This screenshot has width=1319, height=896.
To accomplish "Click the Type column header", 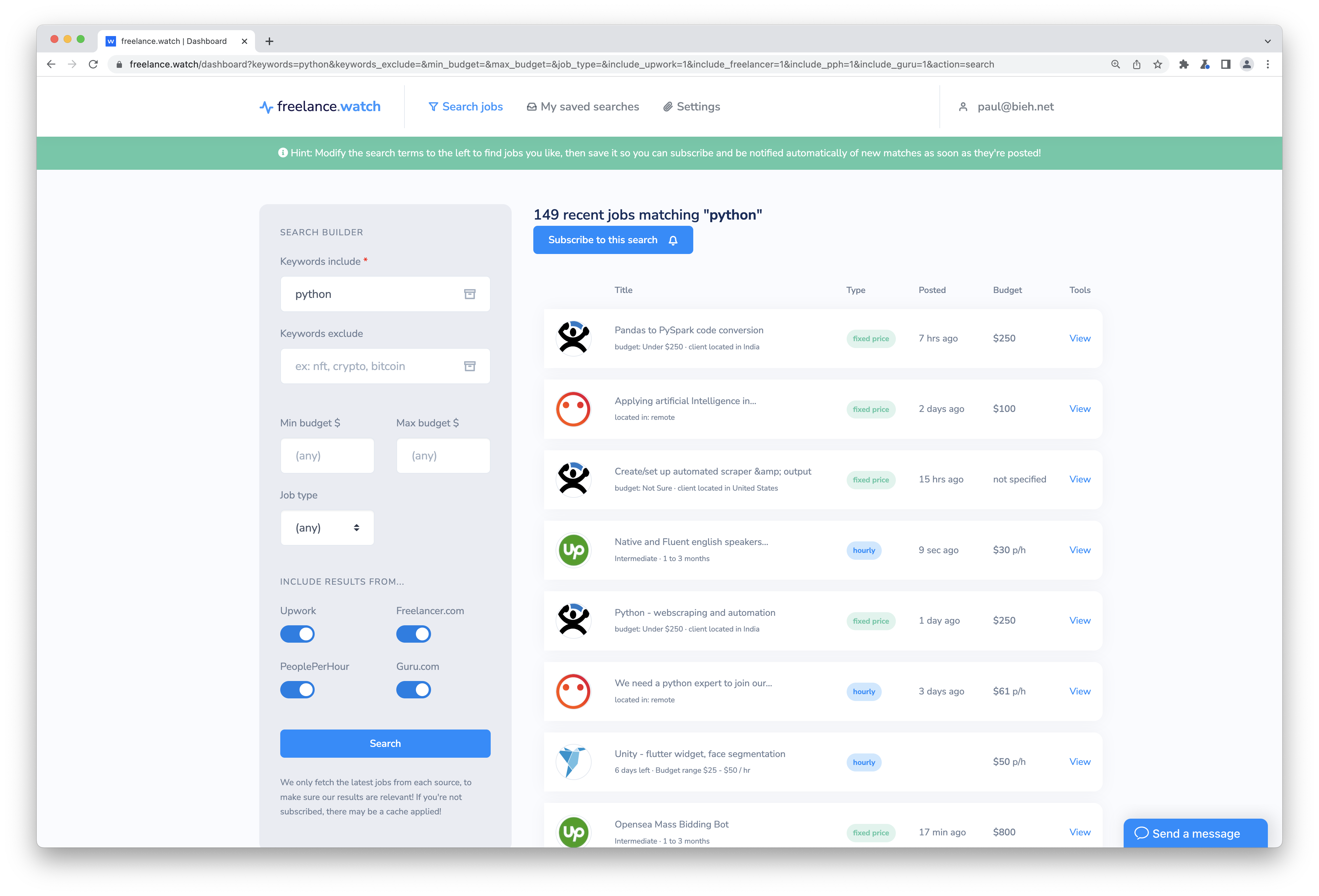I will pos(855,290).
